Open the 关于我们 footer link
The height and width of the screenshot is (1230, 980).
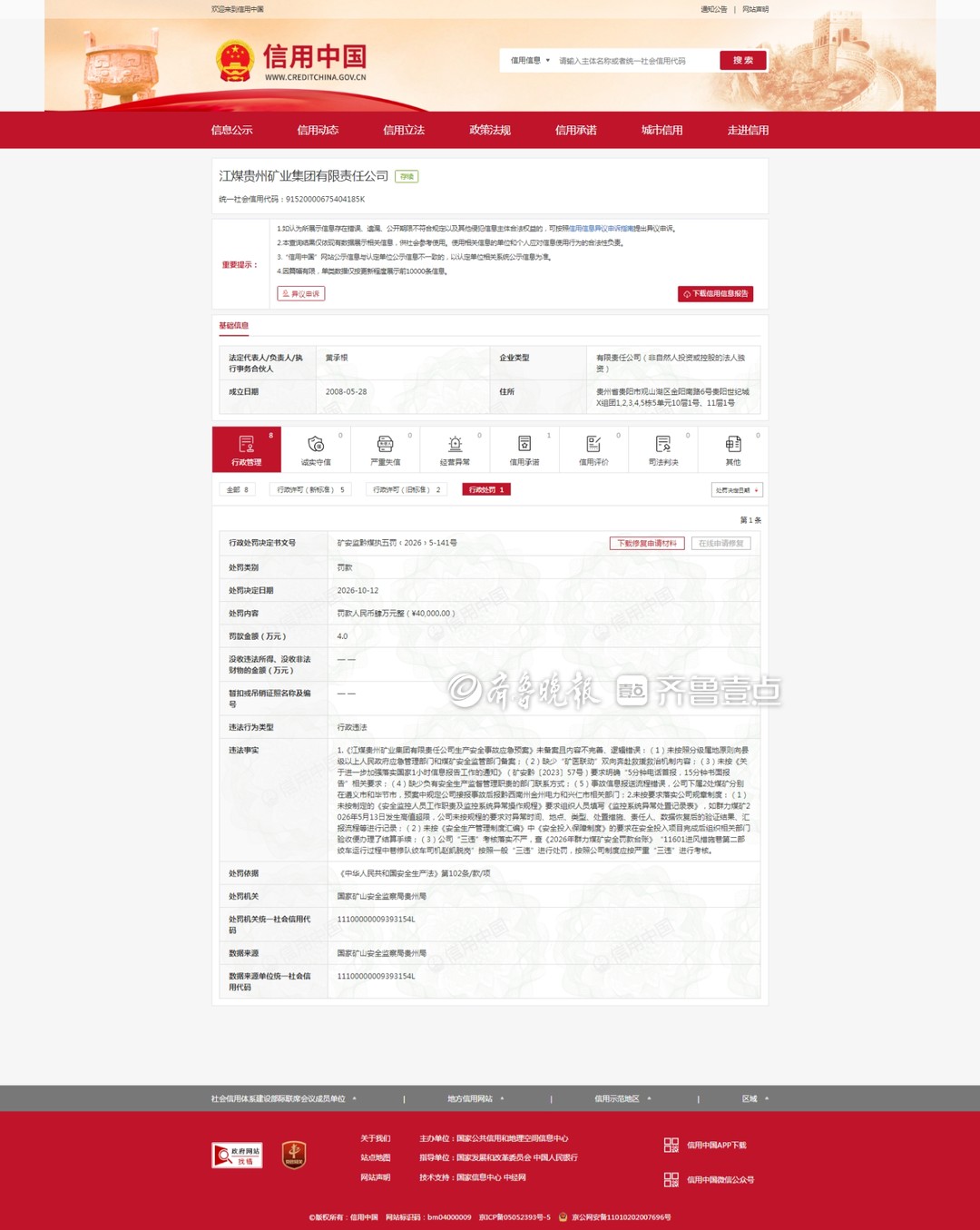click(376, 1138)
